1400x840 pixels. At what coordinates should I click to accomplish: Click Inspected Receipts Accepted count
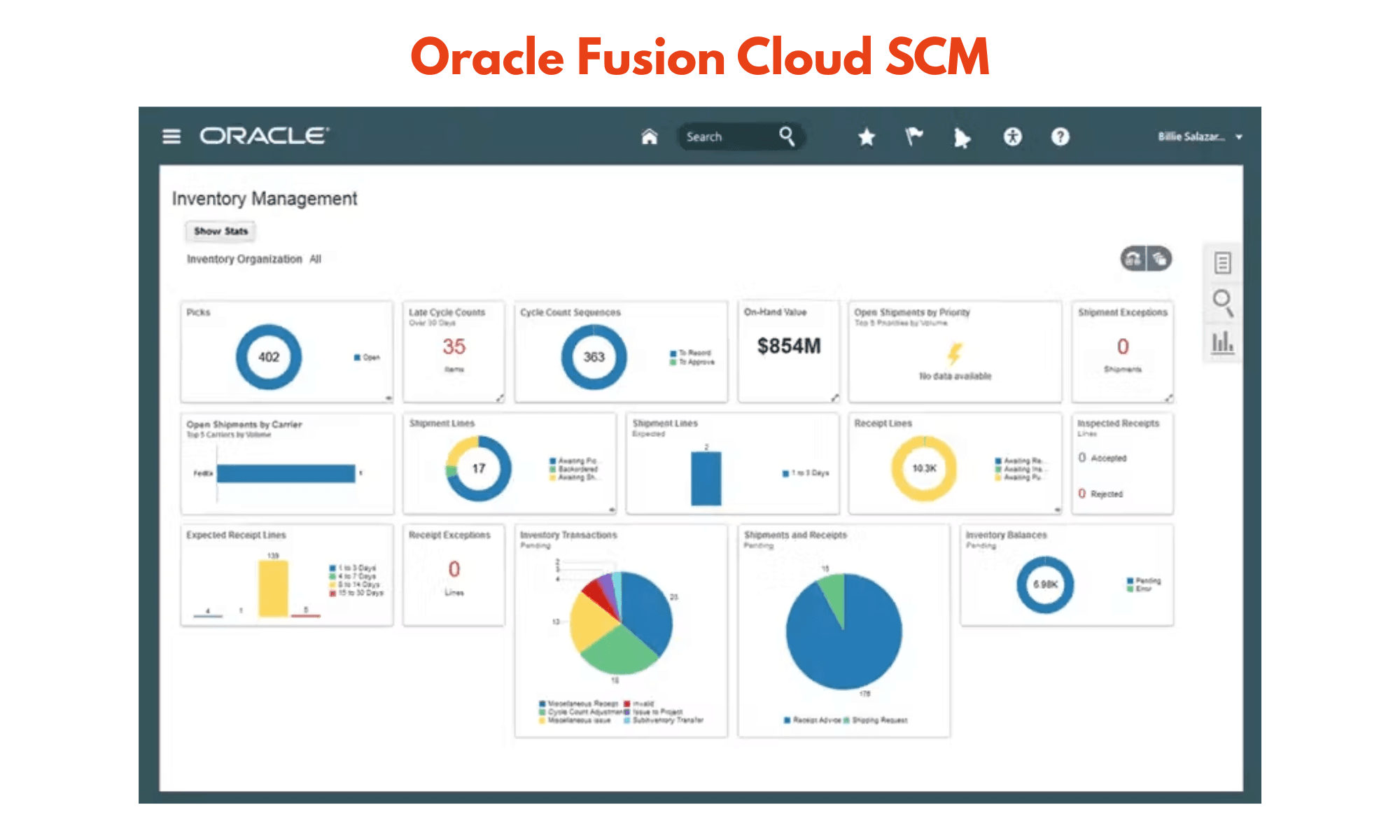coord(1082,457)
